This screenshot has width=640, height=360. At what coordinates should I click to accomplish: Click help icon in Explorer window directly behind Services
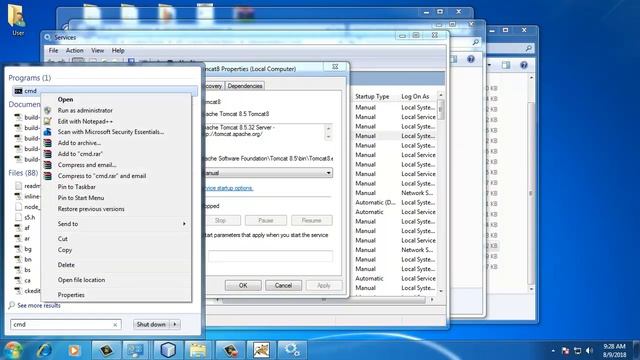[471, 59]
